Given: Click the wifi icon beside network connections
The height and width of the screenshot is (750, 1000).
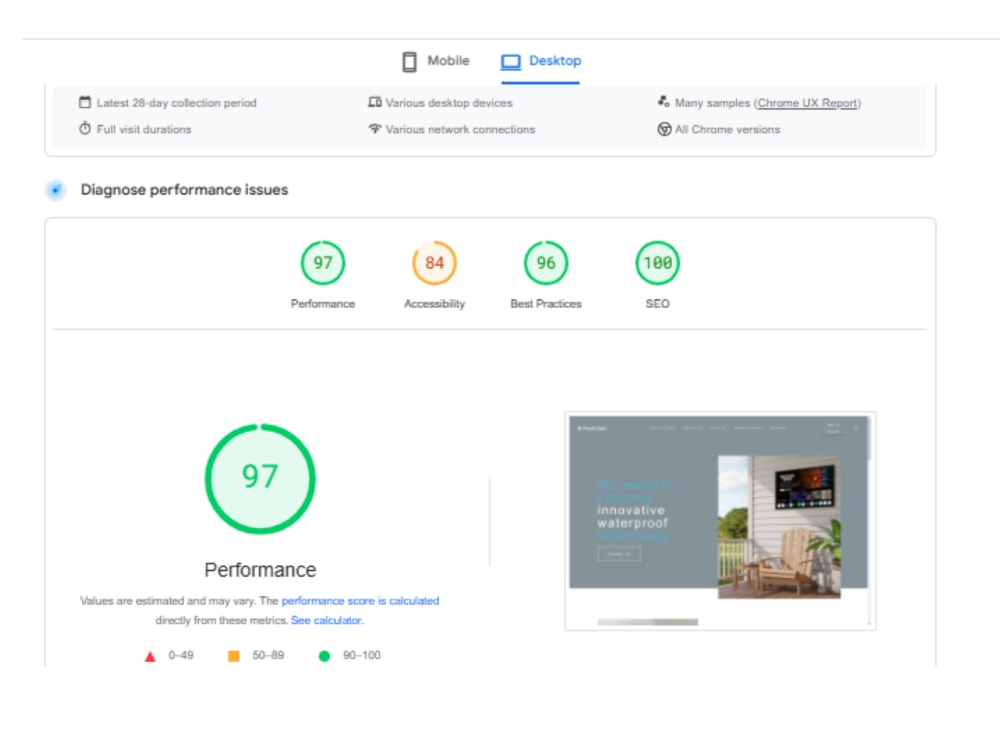Looking at the screenshot, I should 375,129.
